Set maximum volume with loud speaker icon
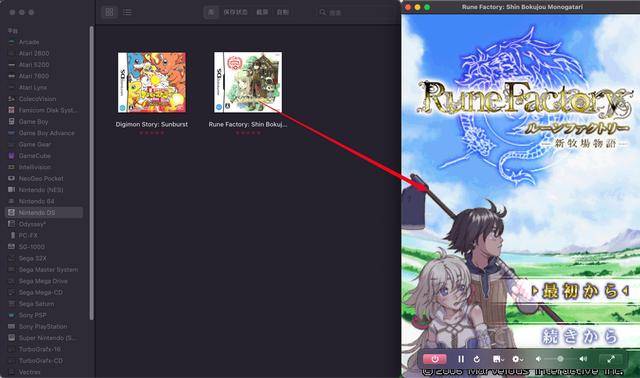The image size is (640, 378). coord(583,359)
